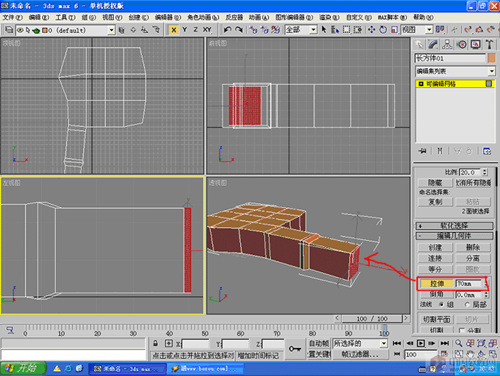Viewport: 500px width, 376px height.
Task: Open the 帮助 menu
Action: [423, 17]
